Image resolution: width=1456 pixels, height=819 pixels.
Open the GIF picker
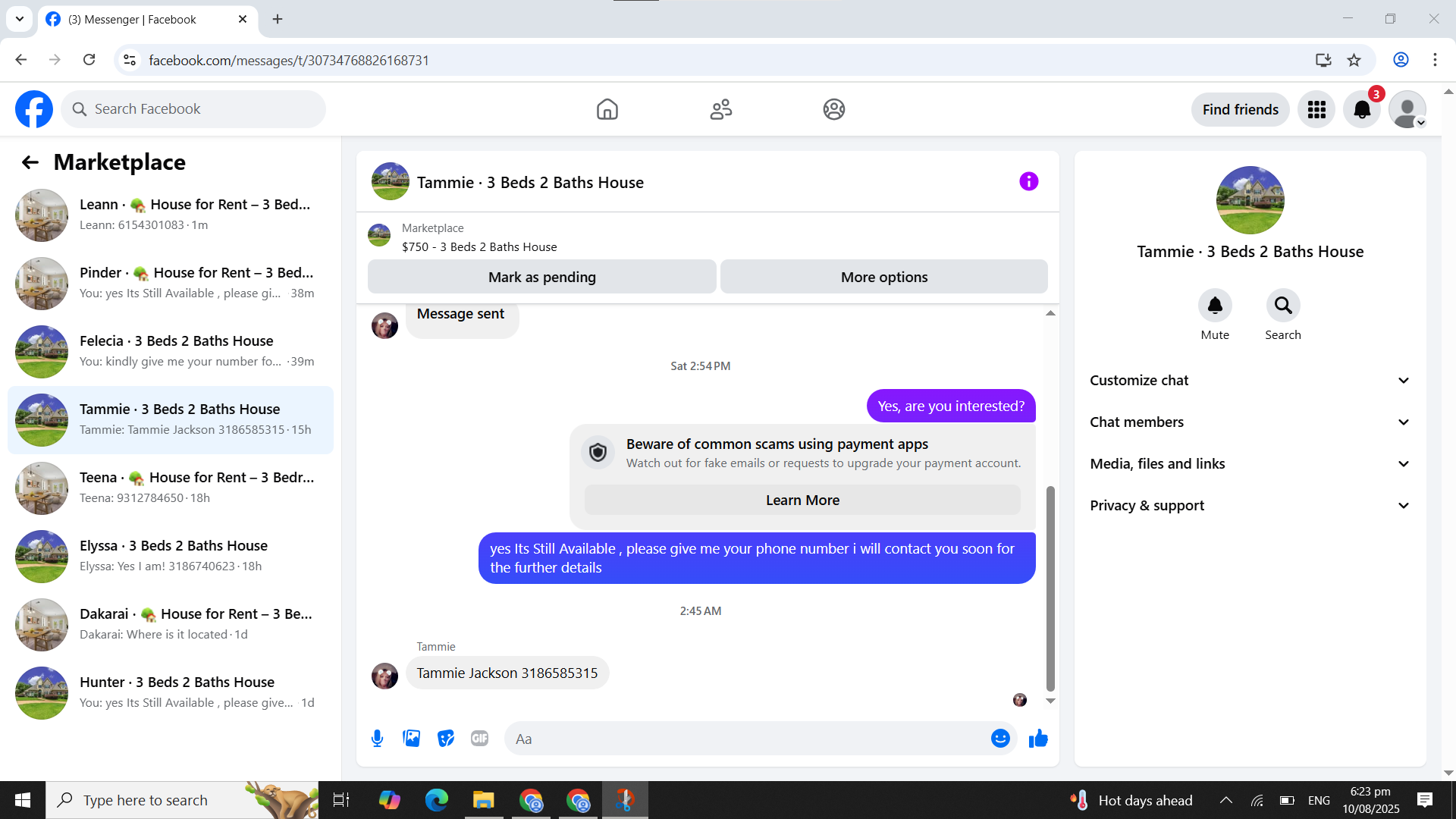tap(479, 739)
